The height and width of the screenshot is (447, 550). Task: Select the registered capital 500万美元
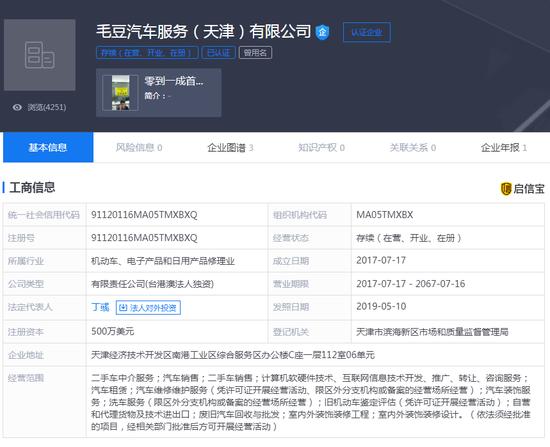click(113, 331)
